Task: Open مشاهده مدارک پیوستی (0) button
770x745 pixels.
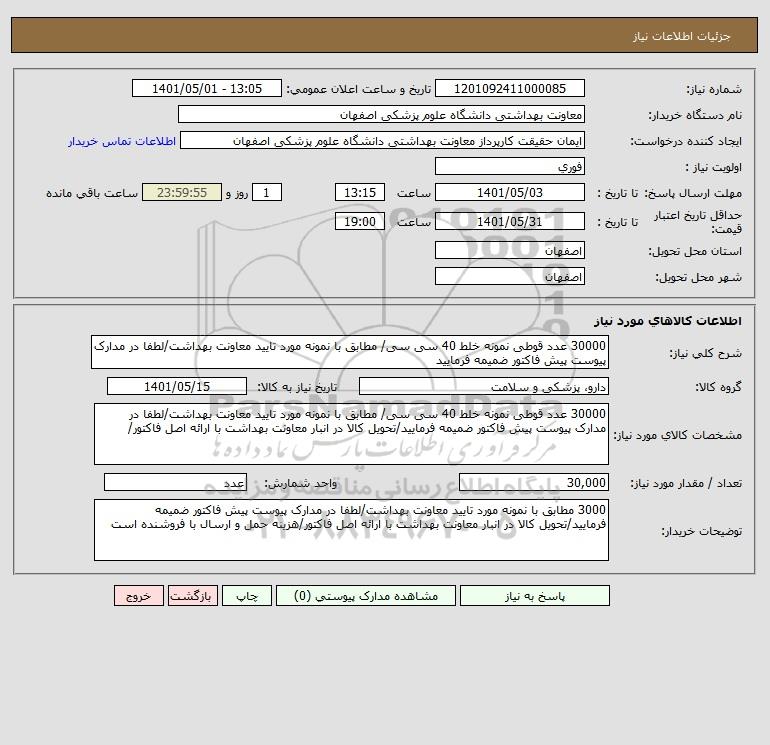Action: tap(366, 596)
